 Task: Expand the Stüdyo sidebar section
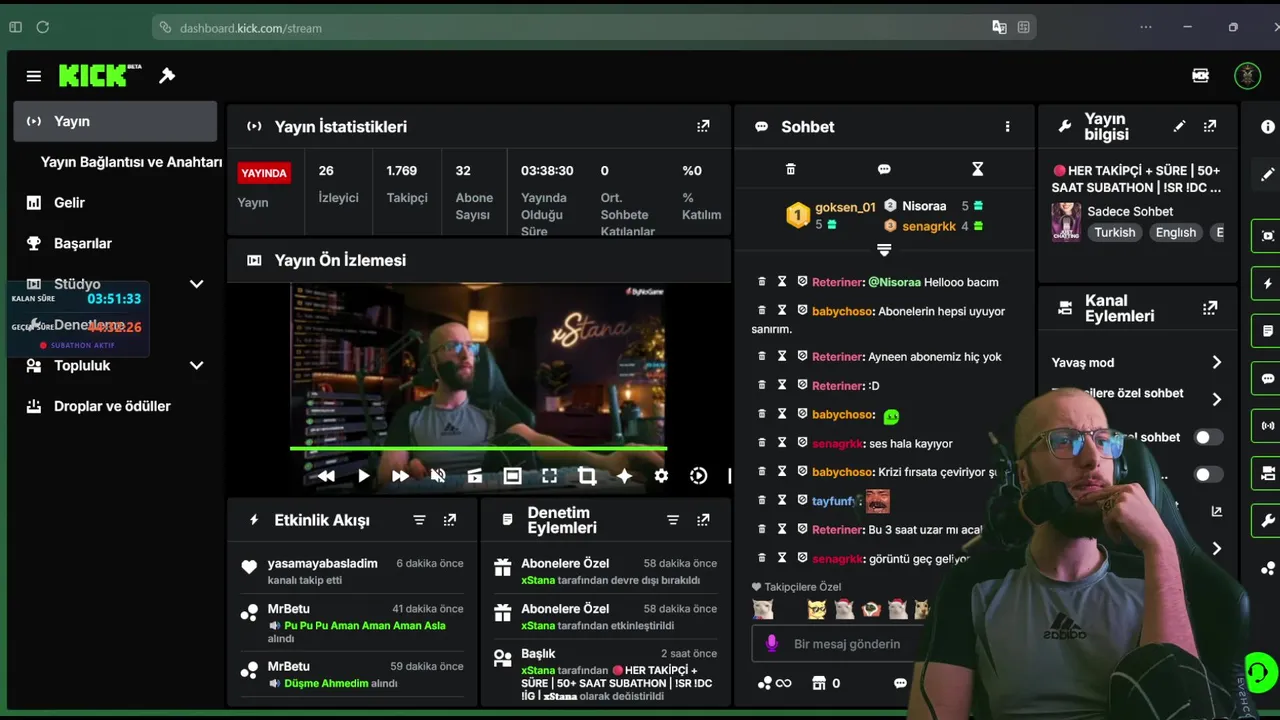tap(196, 284)
